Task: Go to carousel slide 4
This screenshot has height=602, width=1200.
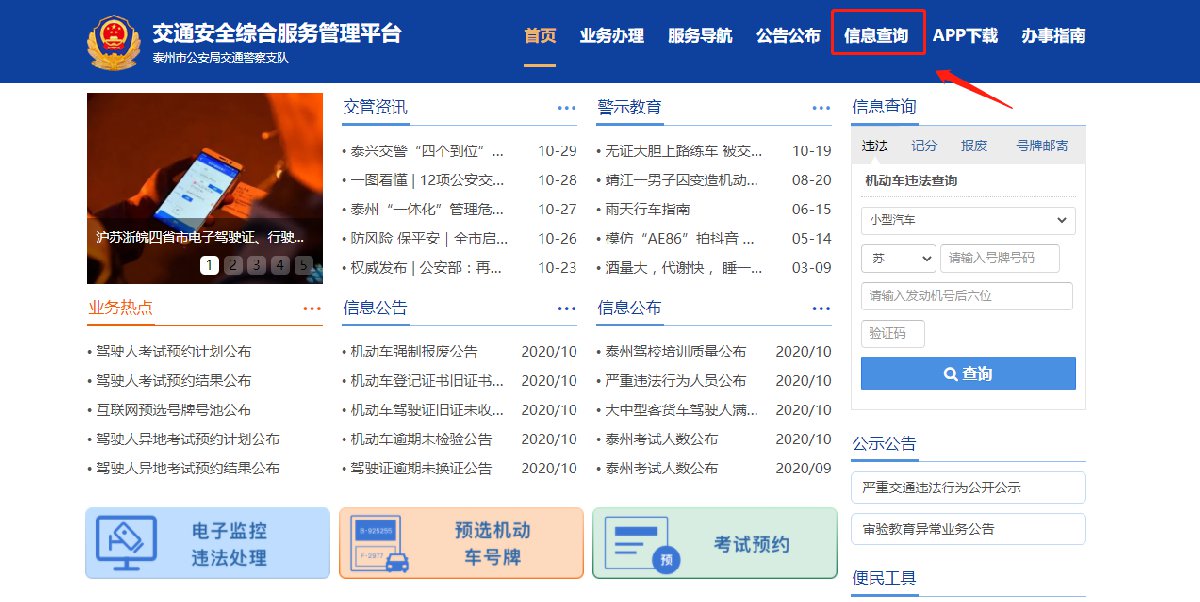Action: [x=280, y=265]
